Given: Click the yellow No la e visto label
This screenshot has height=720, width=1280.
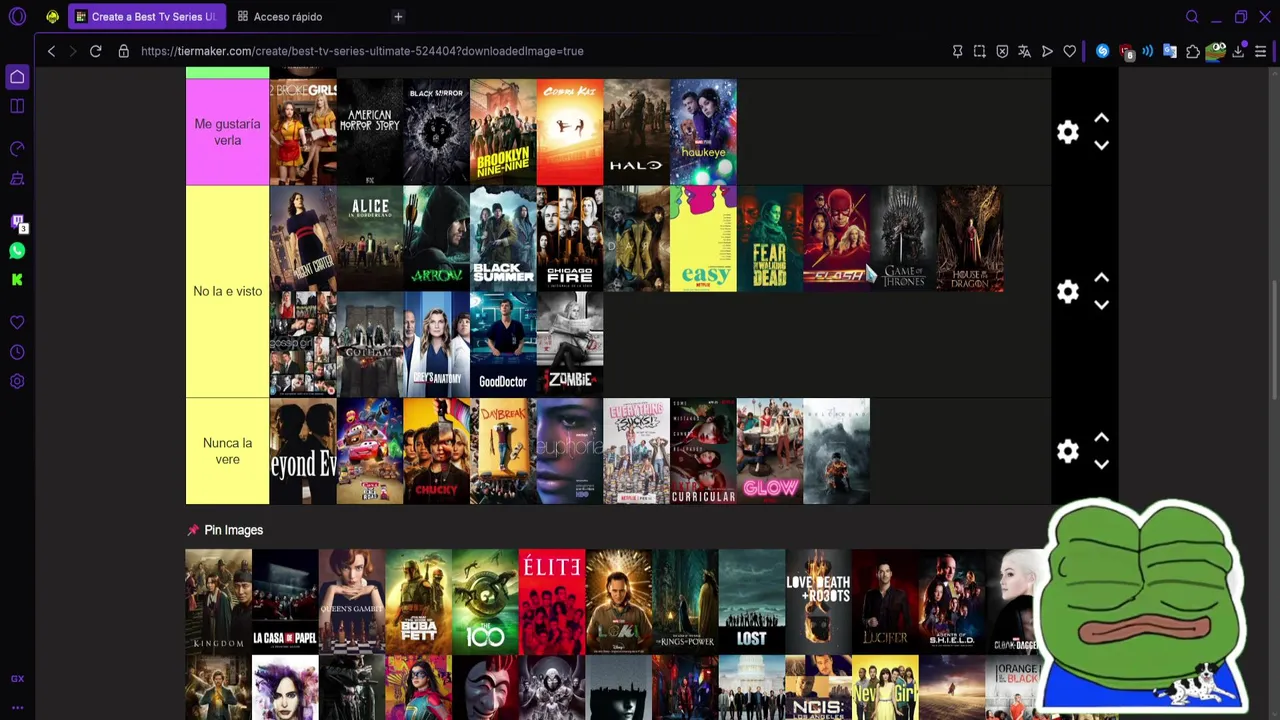Looking at the screenshot, I should coord(227,291).
